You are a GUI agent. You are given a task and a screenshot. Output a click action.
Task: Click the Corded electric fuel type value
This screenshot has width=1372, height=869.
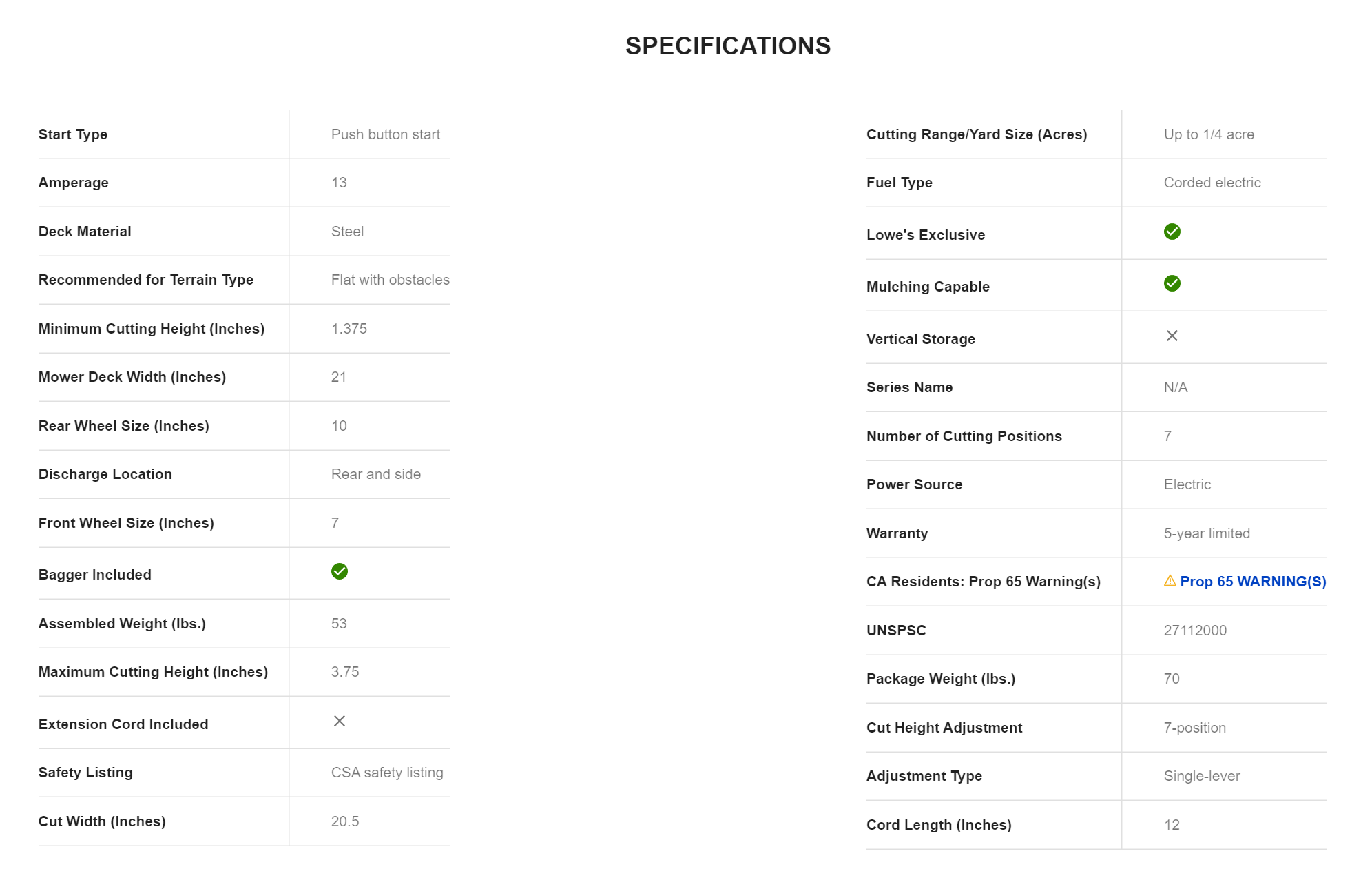coord(1212,183)
